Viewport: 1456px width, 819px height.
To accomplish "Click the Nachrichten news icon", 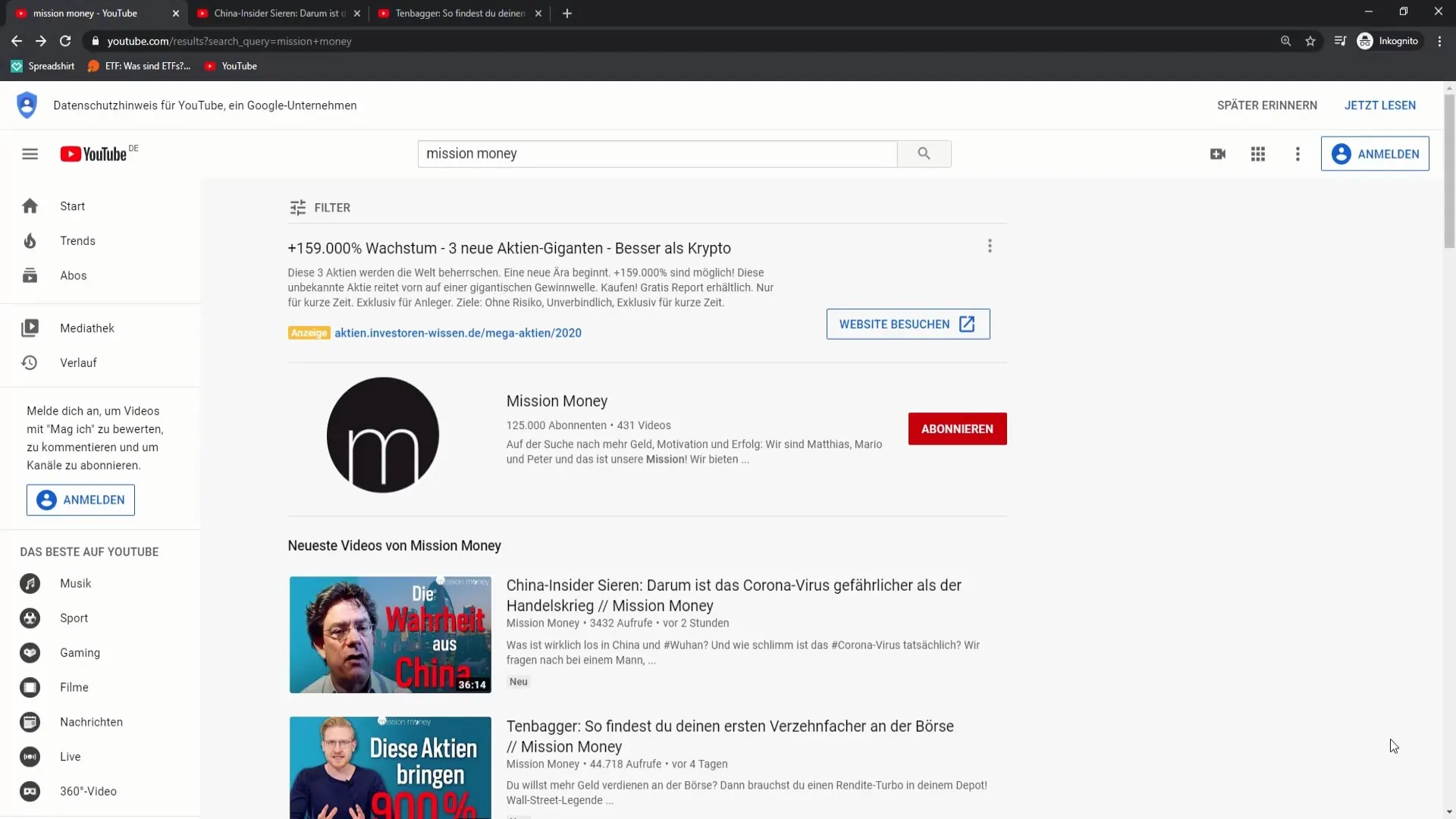I will point(30,722).
